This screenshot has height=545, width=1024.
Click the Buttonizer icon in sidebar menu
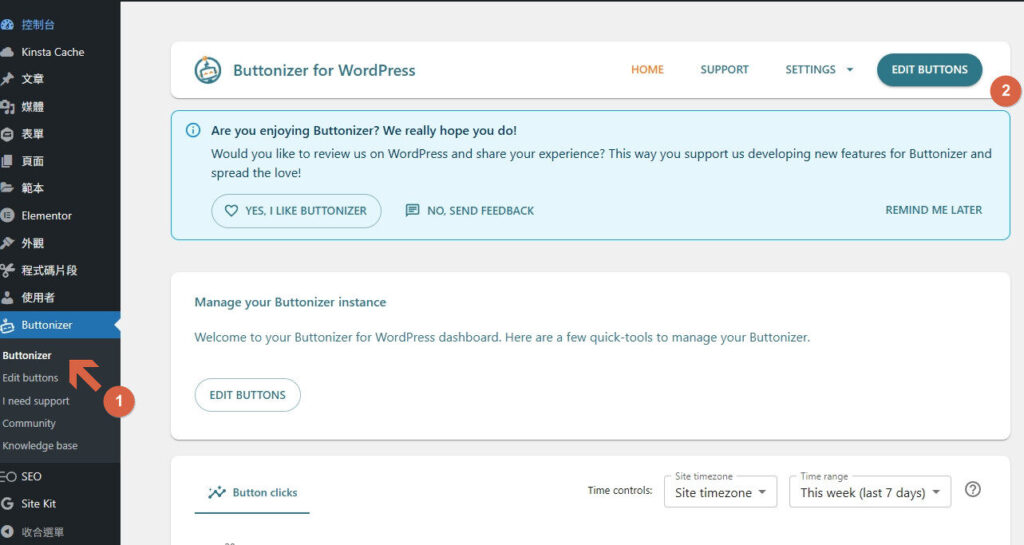(8, 325)
